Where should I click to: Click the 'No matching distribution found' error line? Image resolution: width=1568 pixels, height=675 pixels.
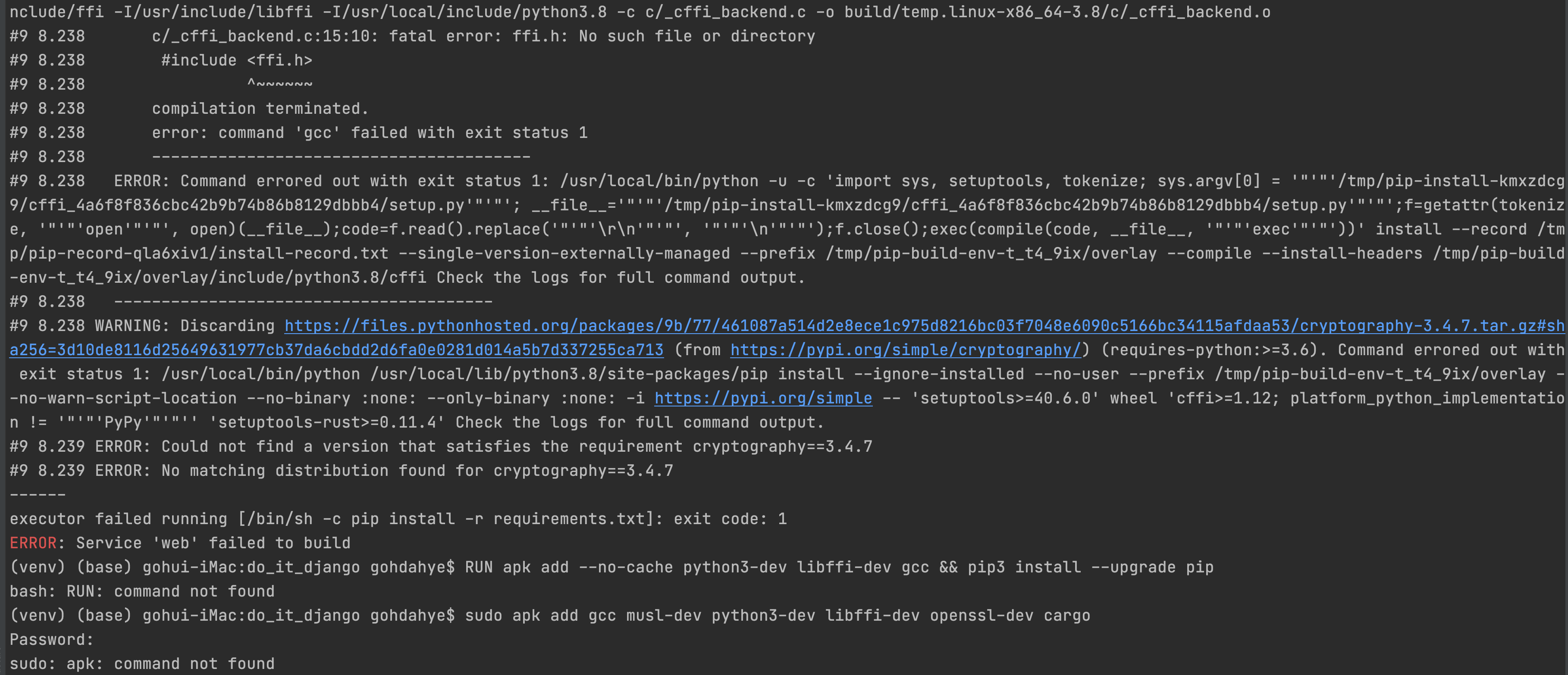click(342, 471)
